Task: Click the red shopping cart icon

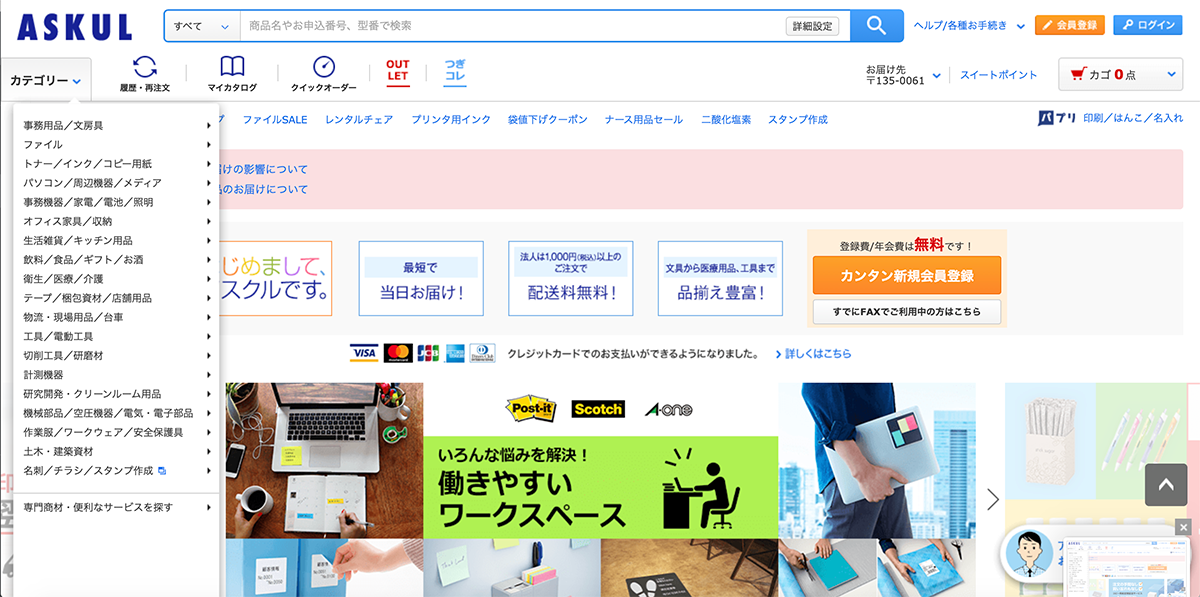Action: tap(1077, 74)
